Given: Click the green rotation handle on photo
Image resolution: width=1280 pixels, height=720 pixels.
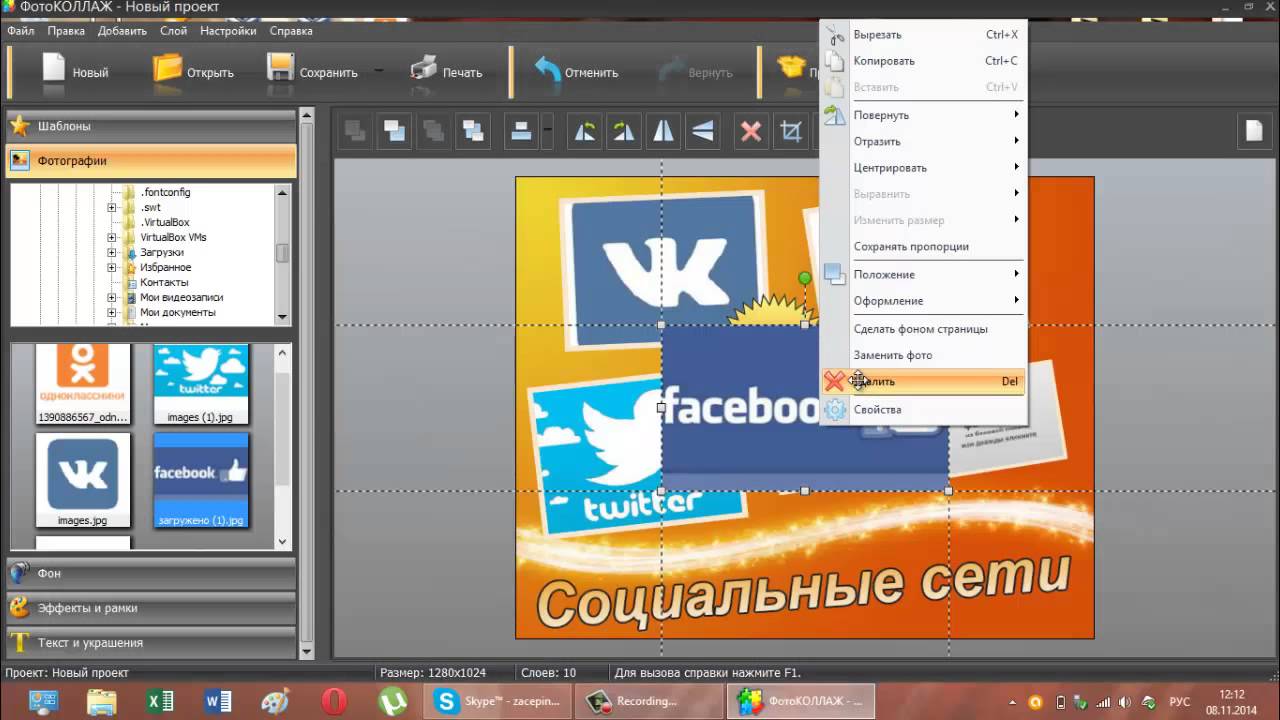Looking at the screenshot, I should pos(805,278).
